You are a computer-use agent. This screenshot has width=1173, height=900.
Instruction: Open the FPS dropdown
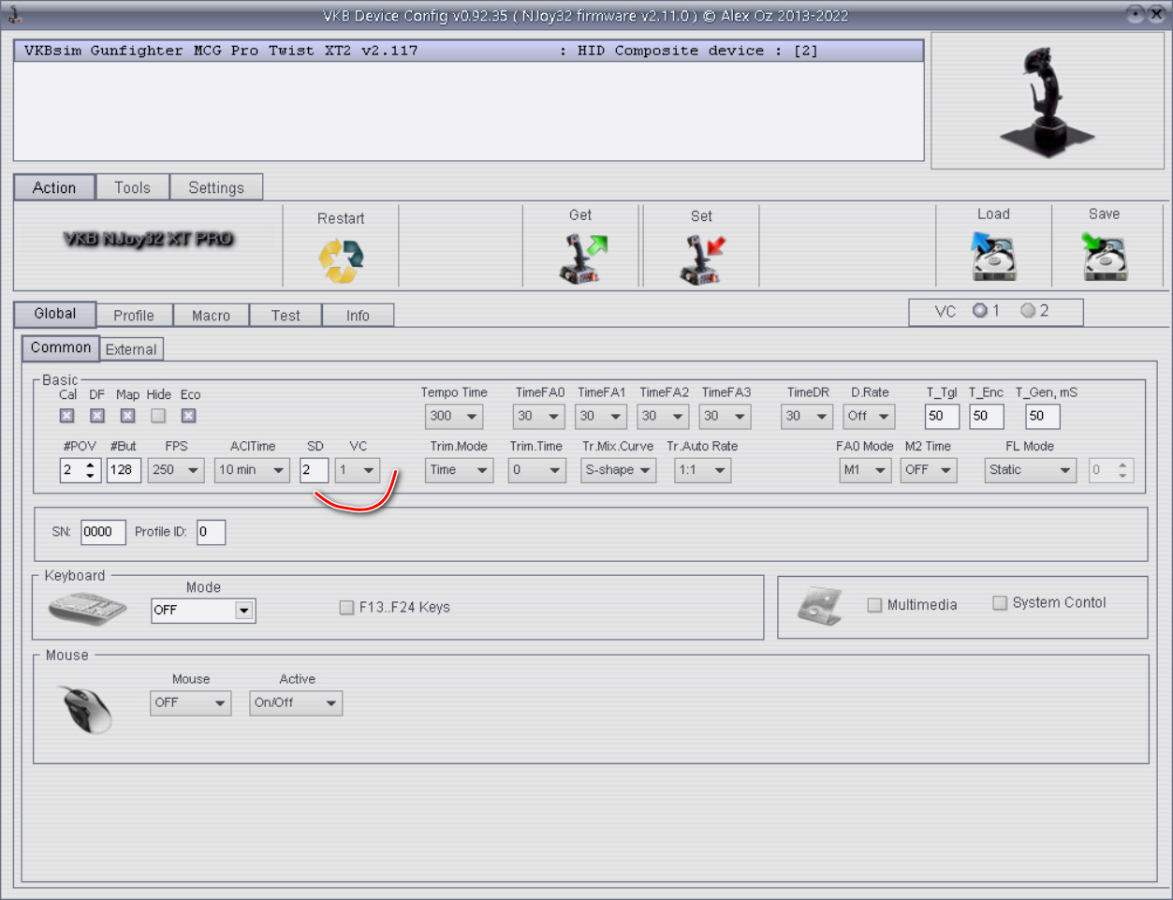pos(176,470)
